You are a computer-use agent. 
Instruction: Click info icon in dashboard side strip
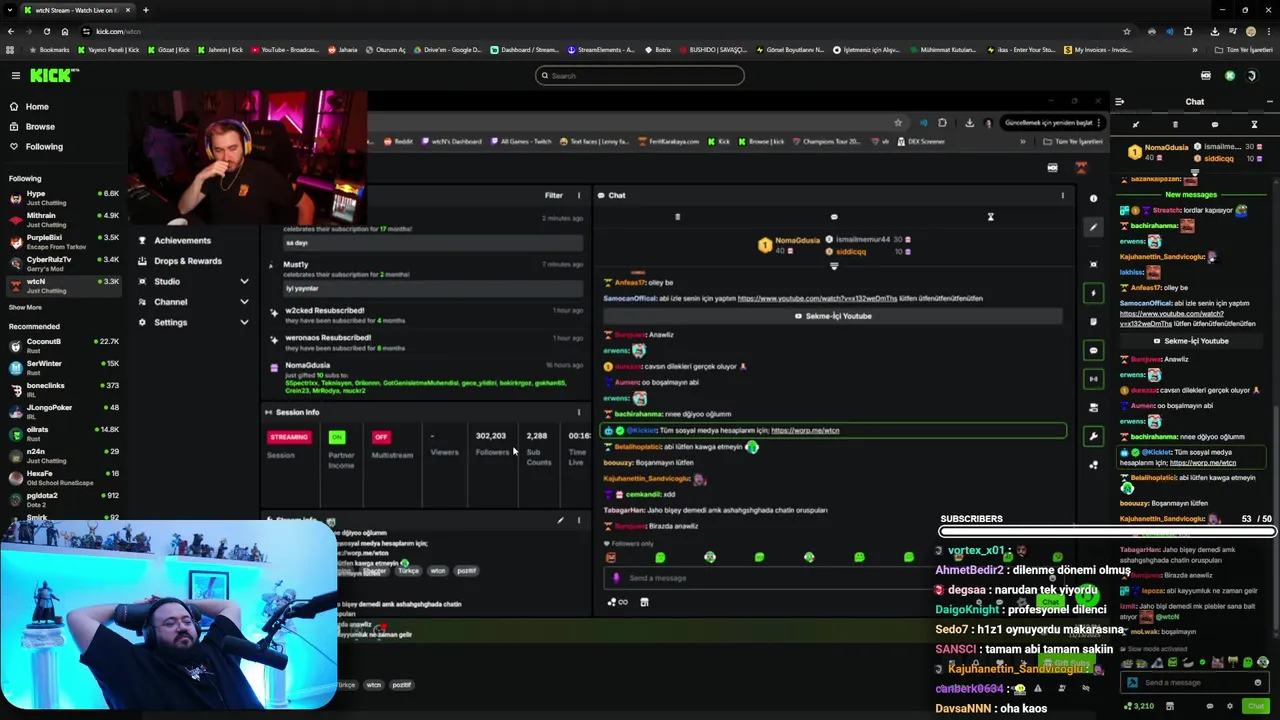tap(1093, 199)
